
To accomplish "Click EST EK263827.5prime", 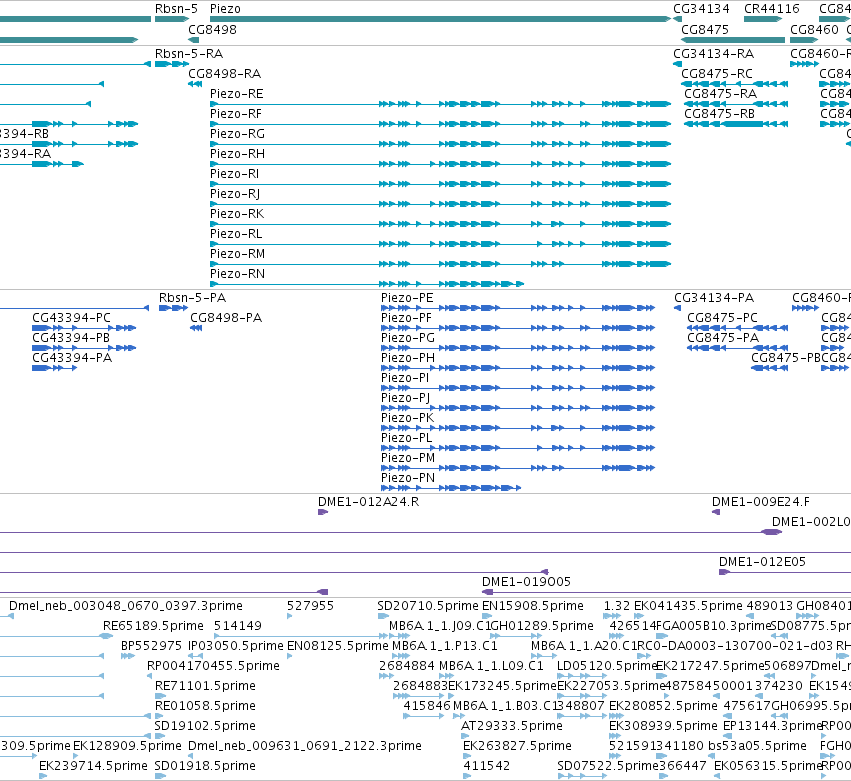I will pyautogui.click(x=517, y=746).
